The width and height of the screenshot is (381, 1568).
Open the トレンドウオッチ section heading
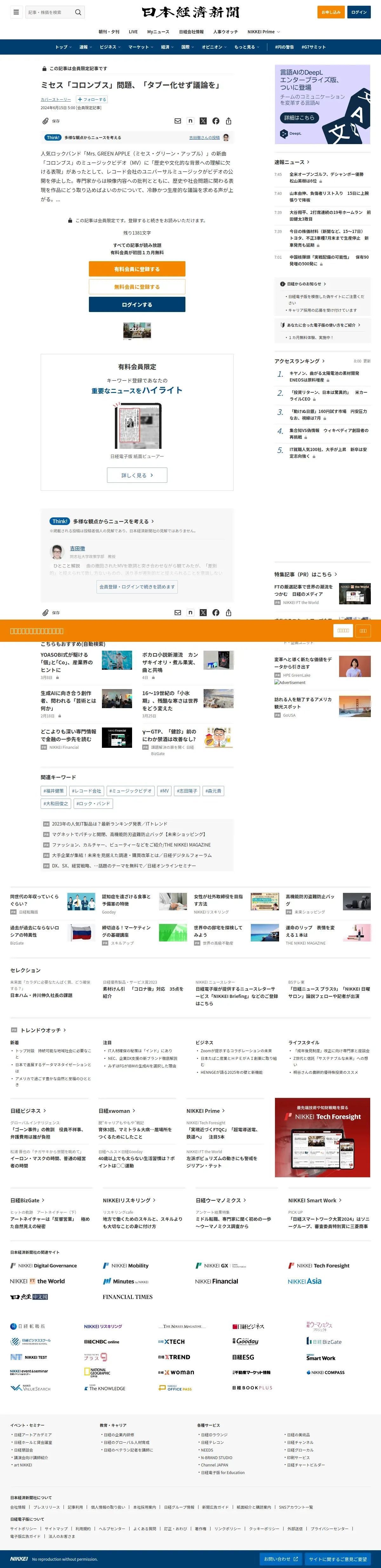point(43,1031)
